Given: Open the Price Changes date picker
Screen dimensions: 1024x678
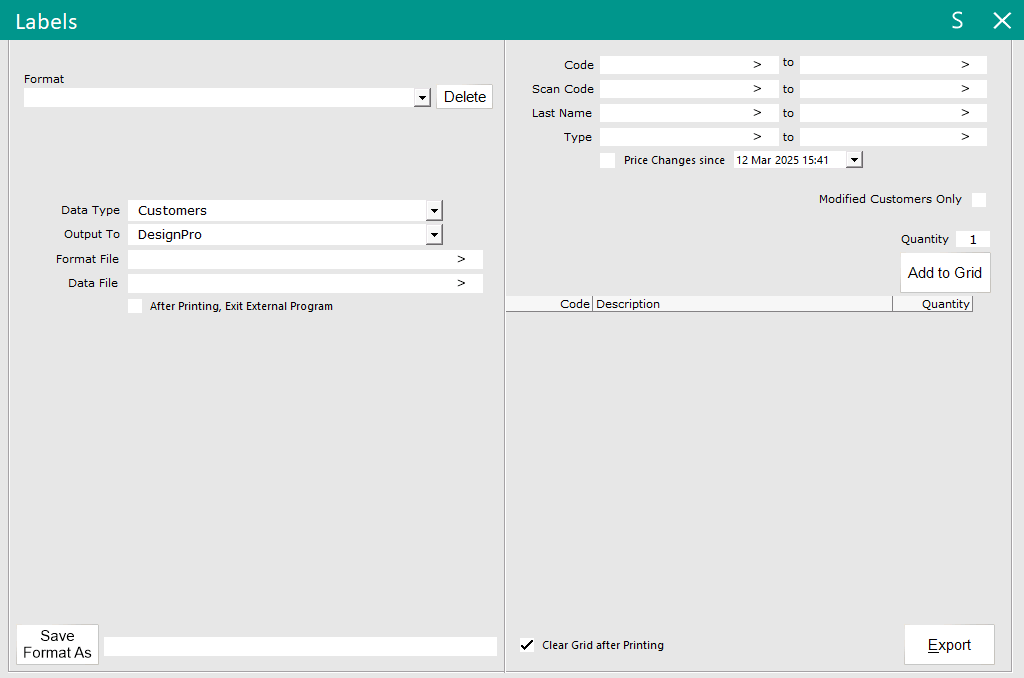Looking at the screenshot, I should (x=854, y=160).
